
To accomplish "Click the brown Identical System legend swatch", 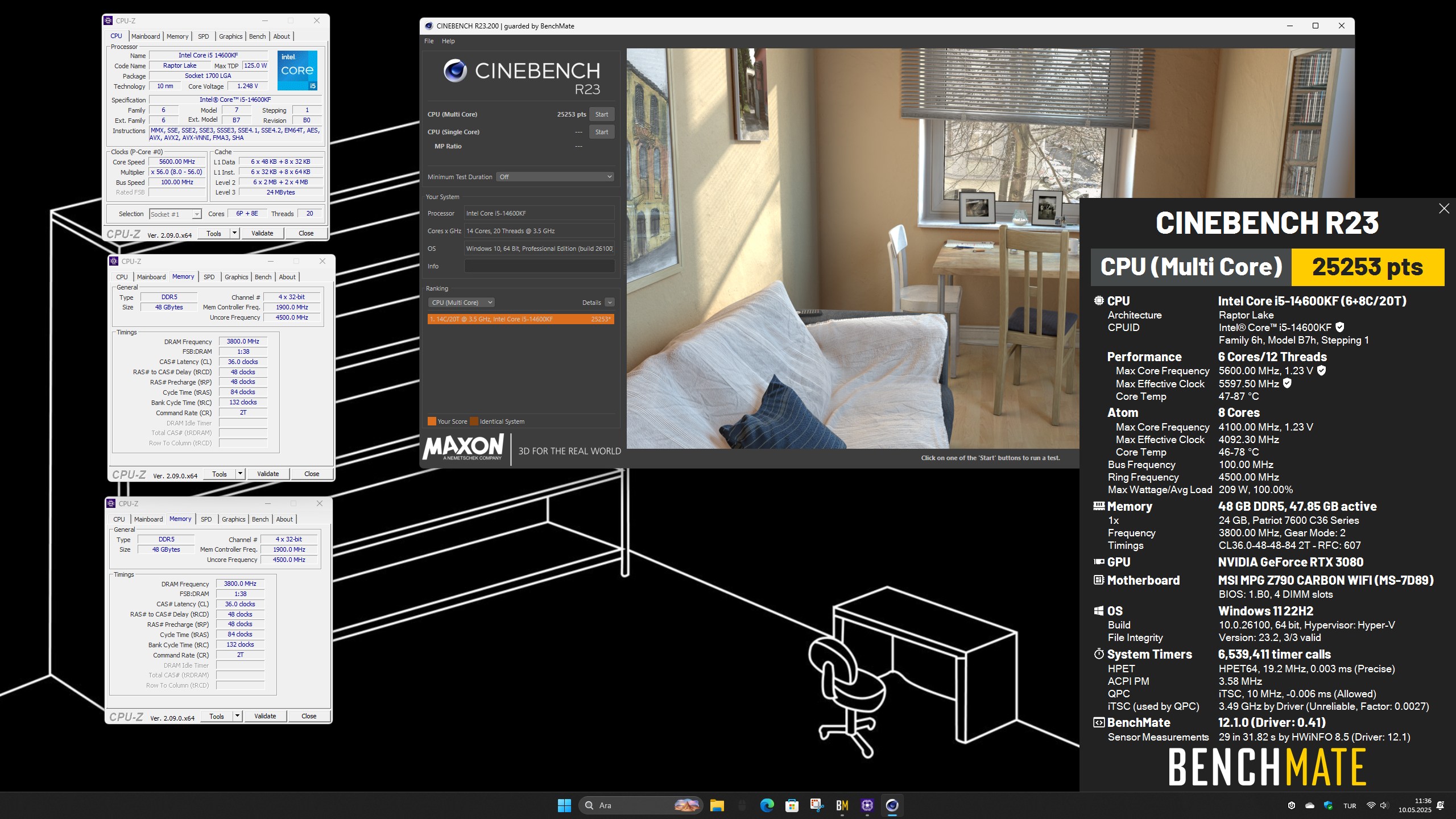I will [474, 421].
